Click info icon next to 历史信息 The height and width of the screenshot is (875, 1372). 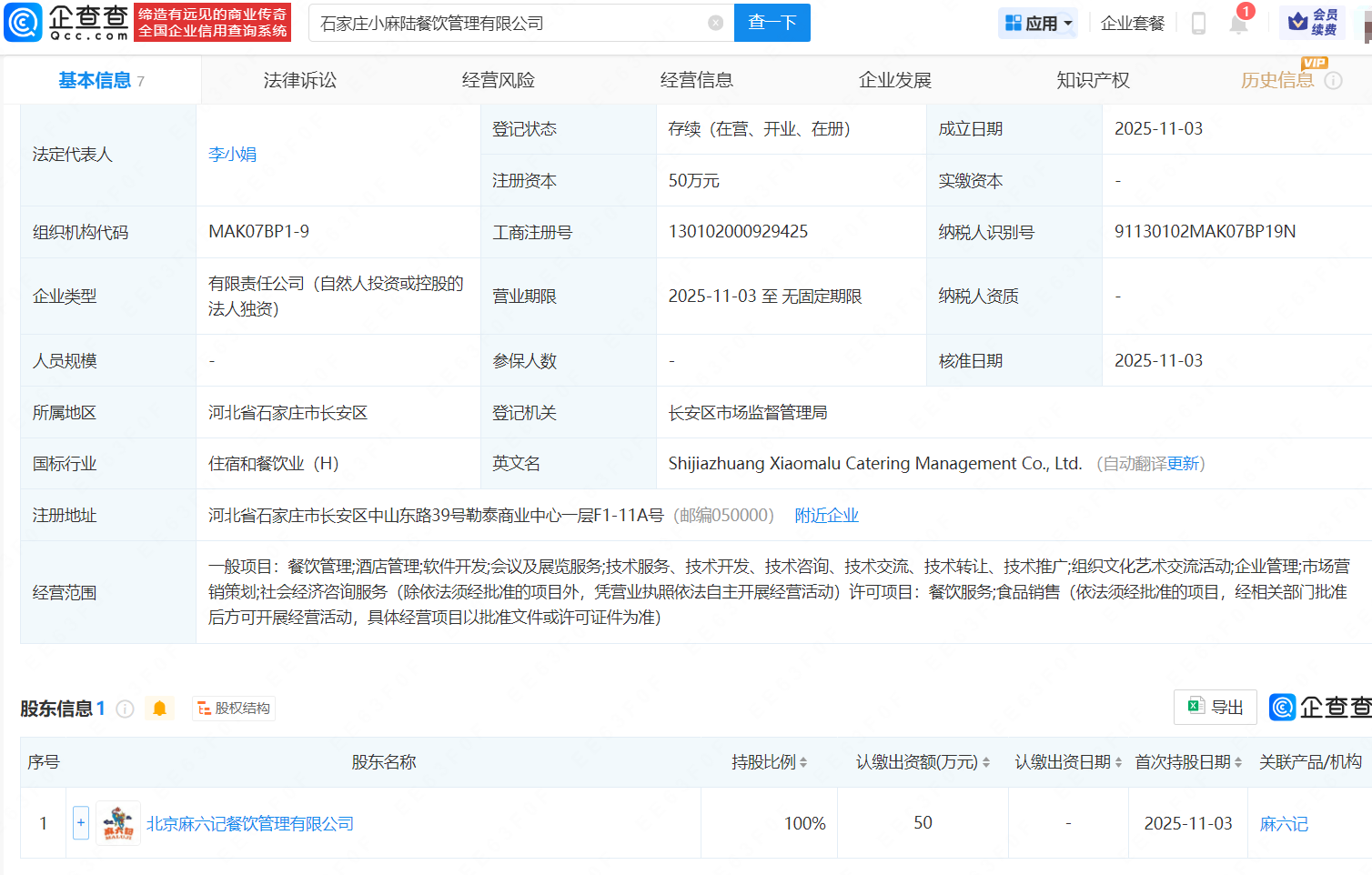[x=1333, y=81]
